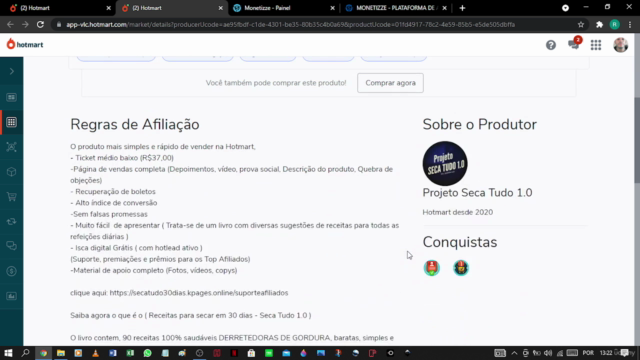Reload the current page
This screenshot has height=360, width=640.
click(40, 24)
